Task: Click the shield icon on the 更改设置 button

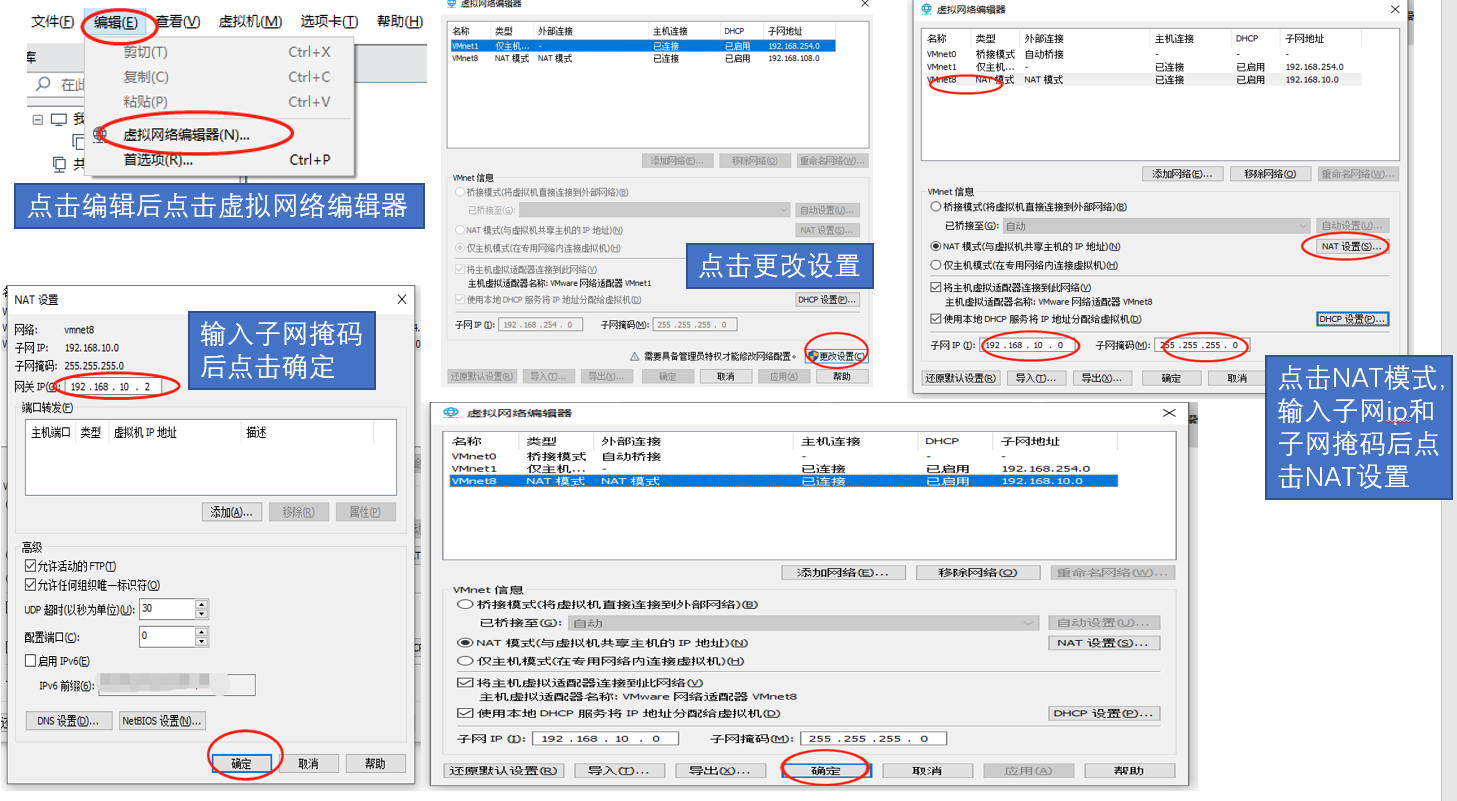Action: pyautogui.click(x=813, y=356)
